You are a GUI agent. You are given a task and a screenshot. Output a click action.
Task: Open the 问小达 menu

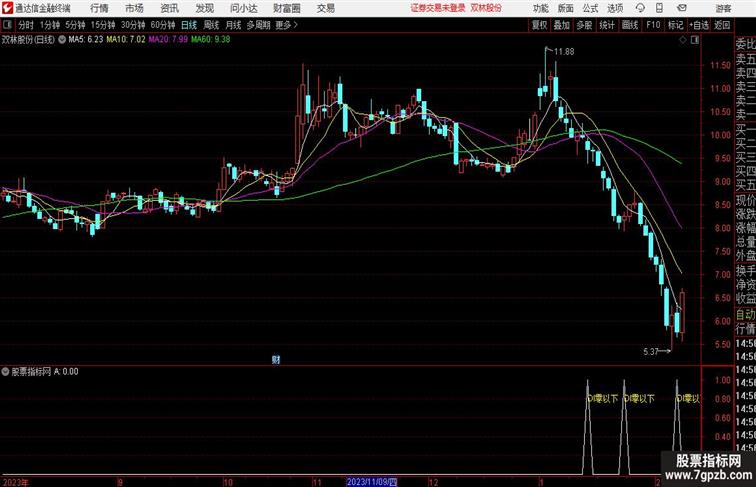click(243, 8)
